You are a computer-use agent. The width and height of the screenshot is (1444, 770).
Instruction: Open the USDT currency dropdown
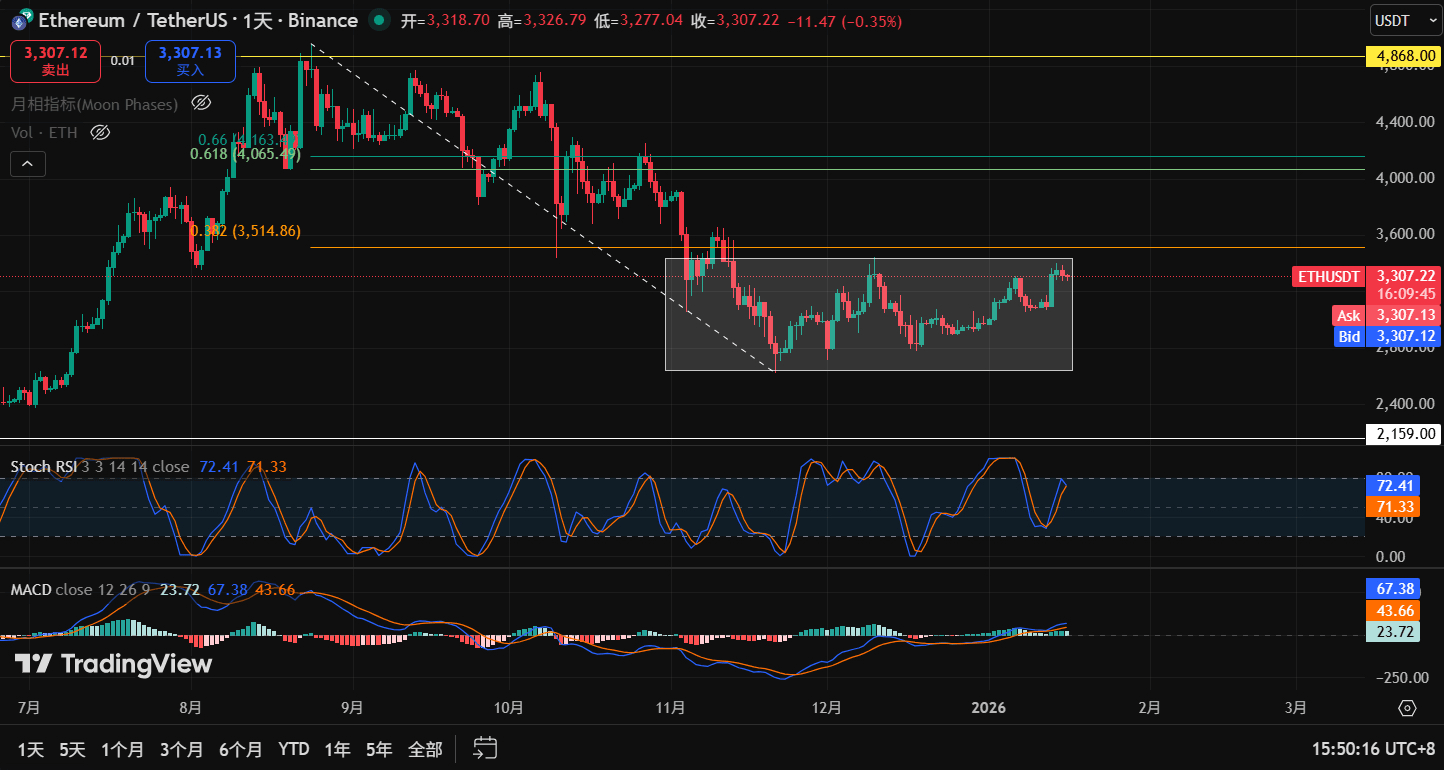1405,20
